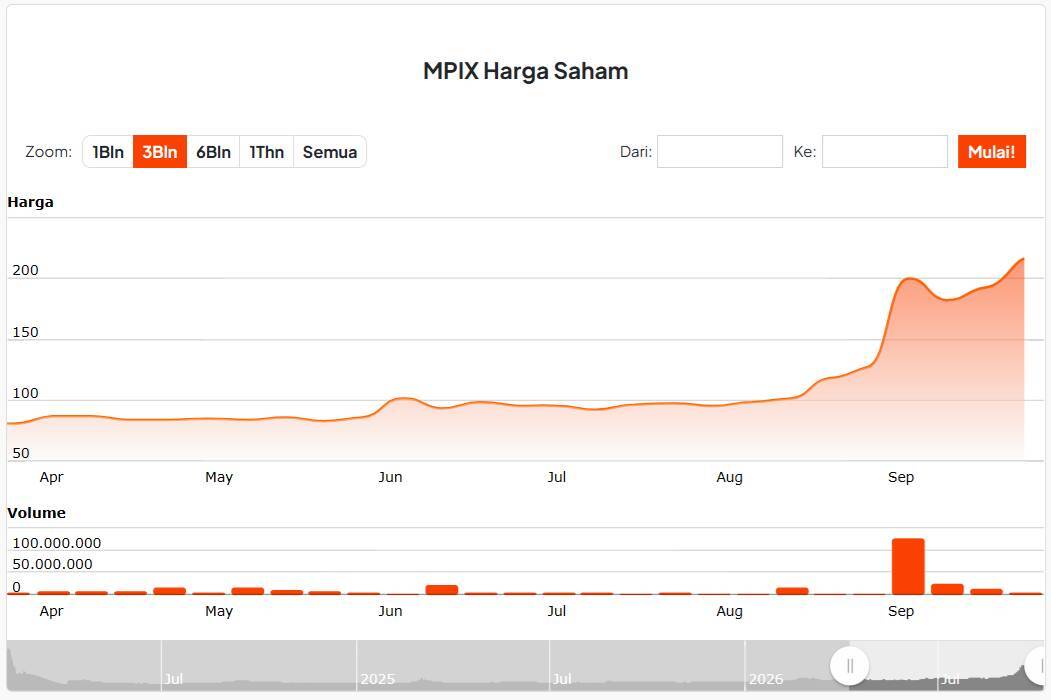Image resolution: width=1051 pixels, height=700 pixels.
Task: Show all data with Semua
Action: [330, 152]
